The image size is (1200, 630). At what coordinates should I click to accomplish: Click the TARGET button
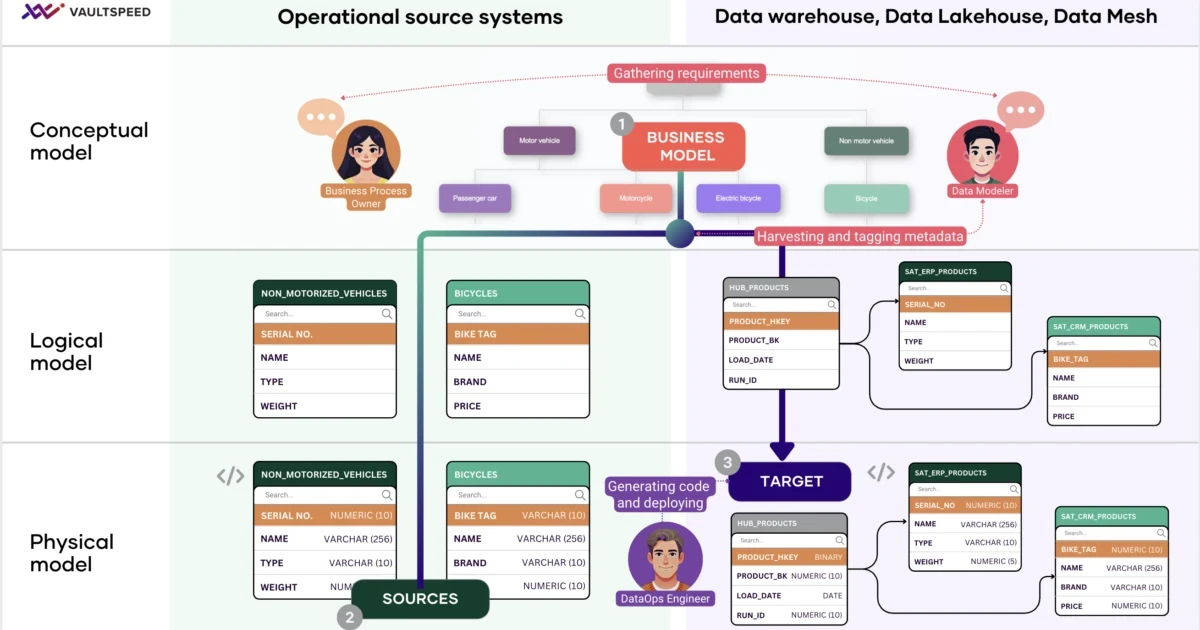(x=790, y=481)
